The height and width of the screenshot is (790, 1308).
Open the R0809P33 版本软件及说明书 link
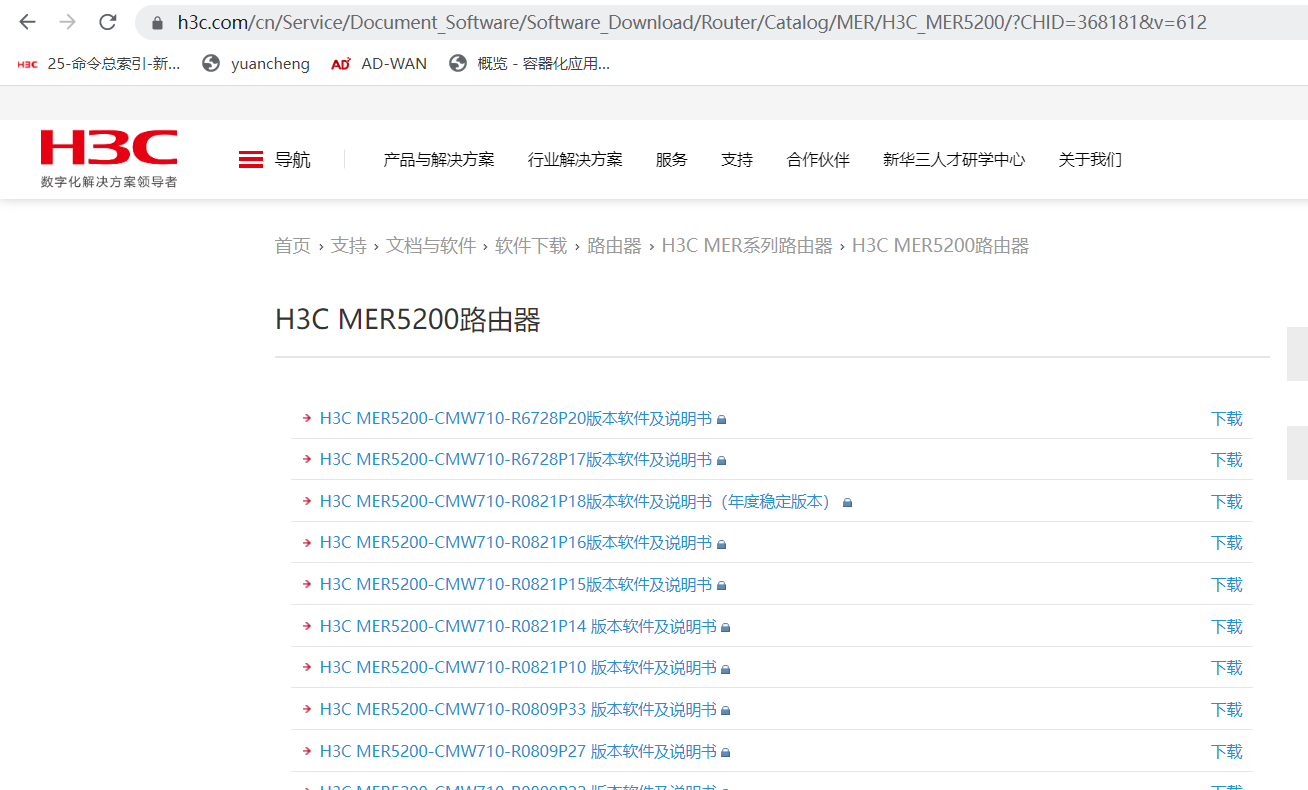(x=518, y=710)
